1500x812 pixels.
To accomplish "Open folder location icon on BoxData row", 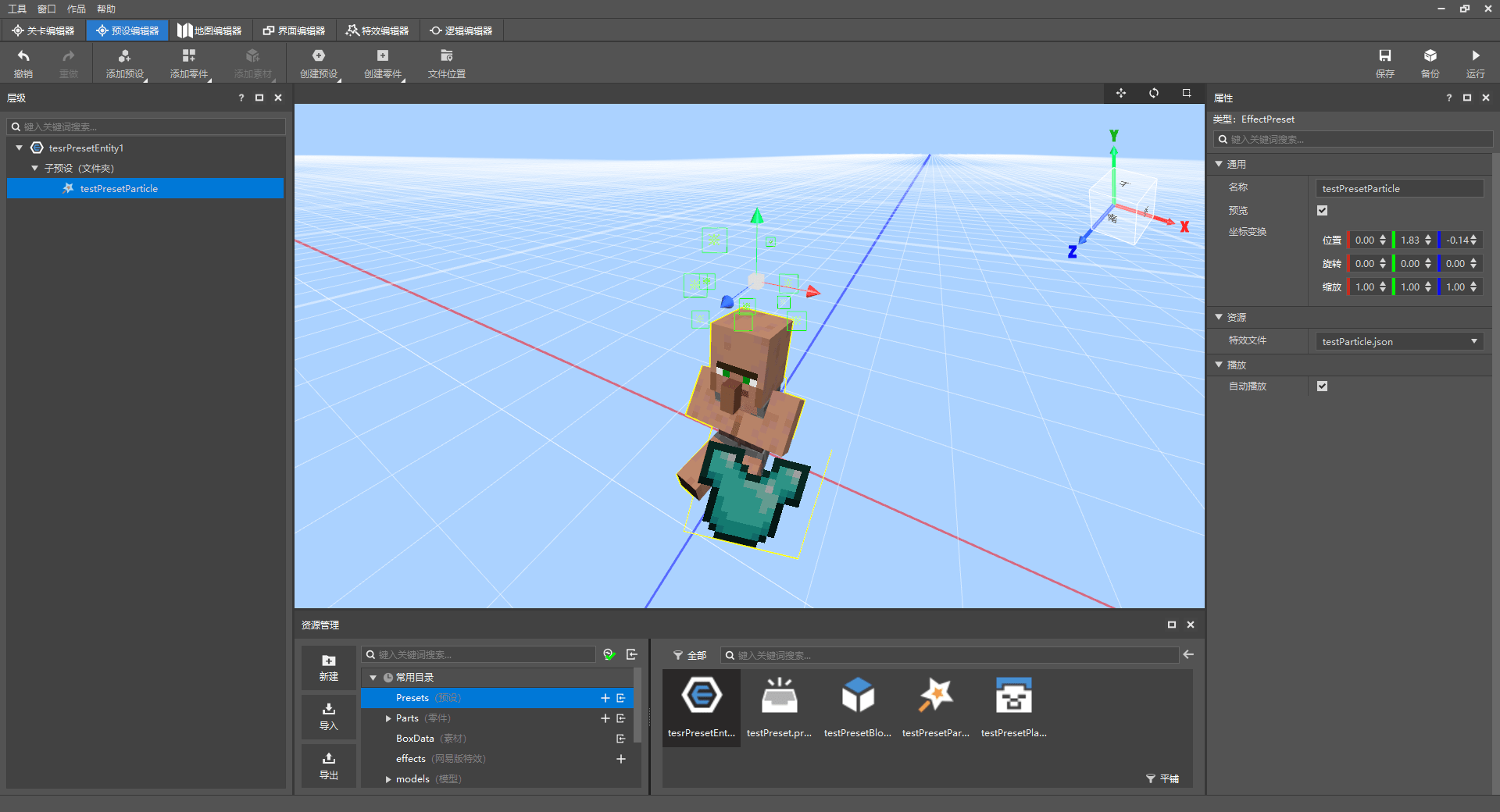I will point(621,739).
